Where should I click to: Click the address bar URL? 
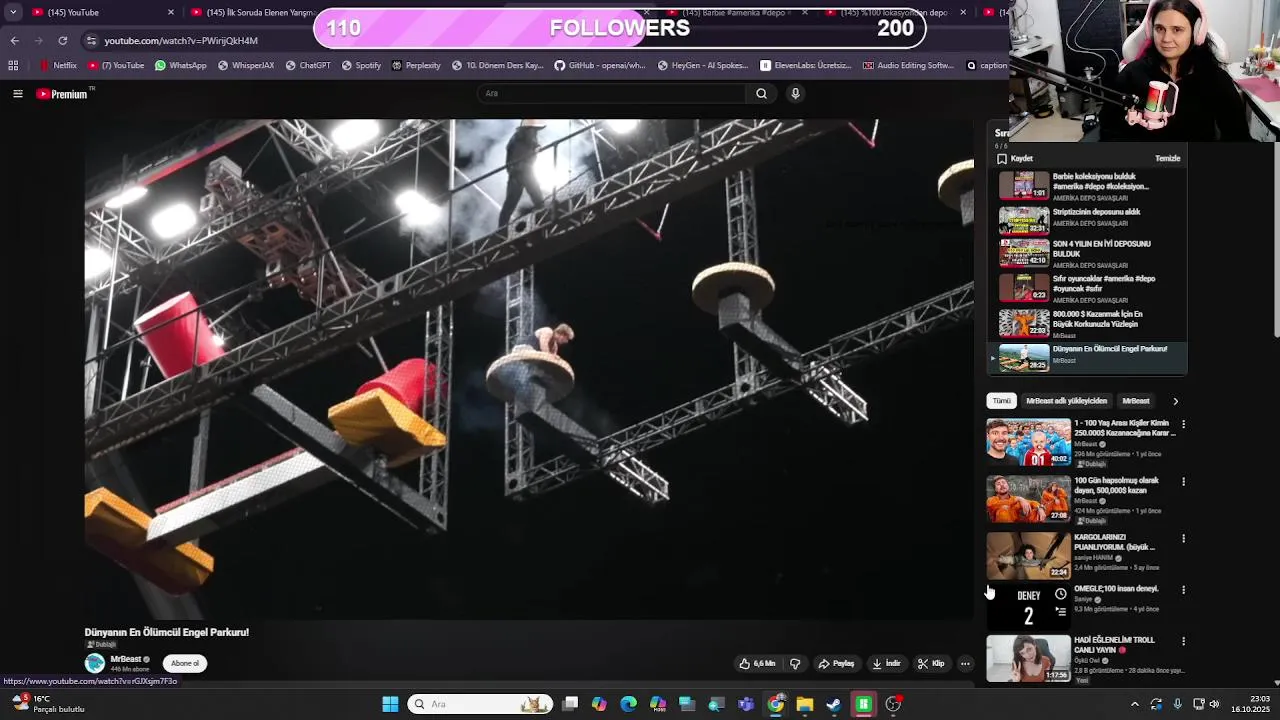pos(181,41)
